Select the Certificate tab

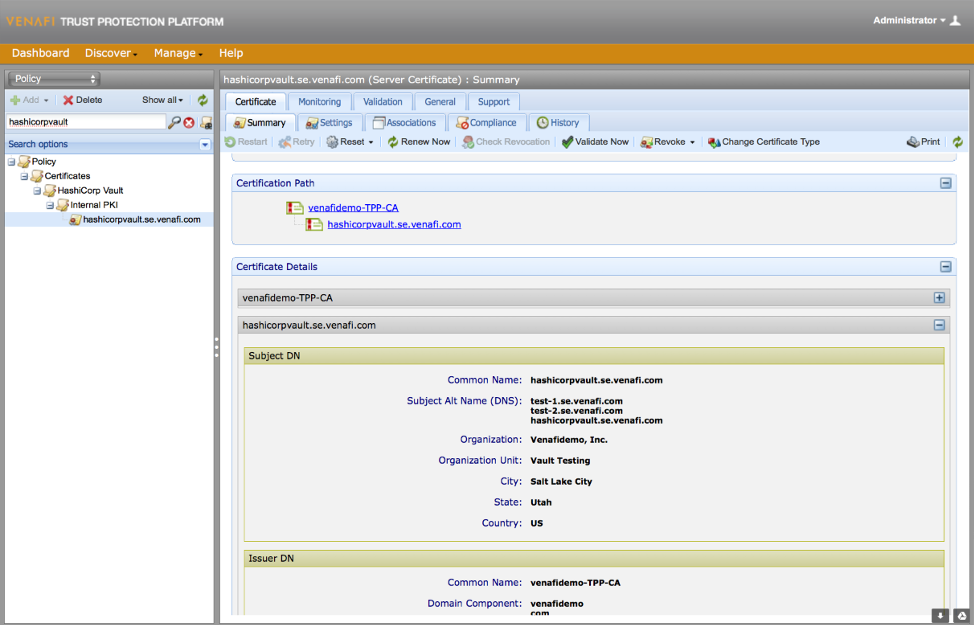coord(255,101)
